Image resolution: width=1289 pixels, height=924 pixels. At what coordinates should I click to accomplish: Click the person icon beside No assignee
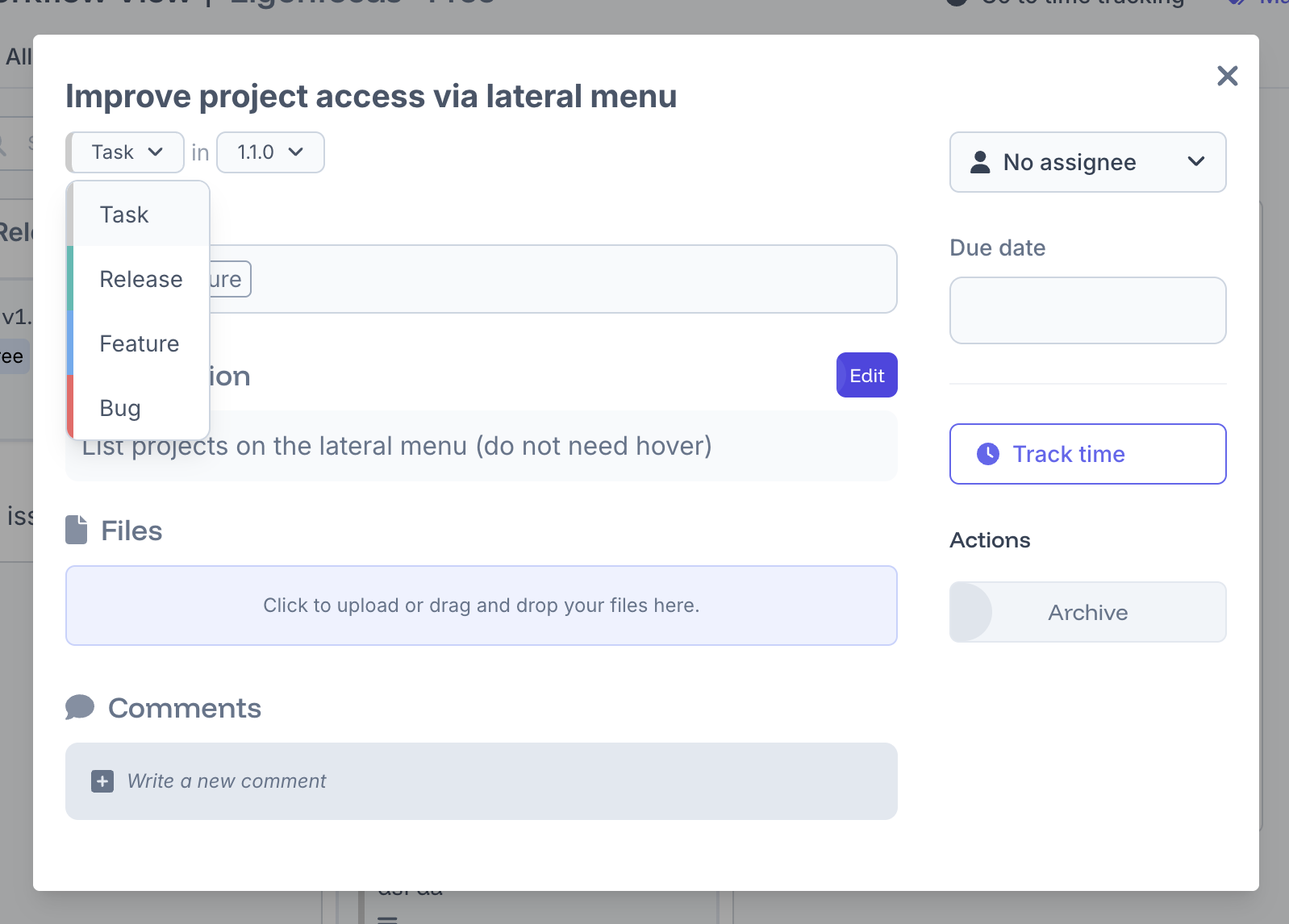tap(980, 162)
